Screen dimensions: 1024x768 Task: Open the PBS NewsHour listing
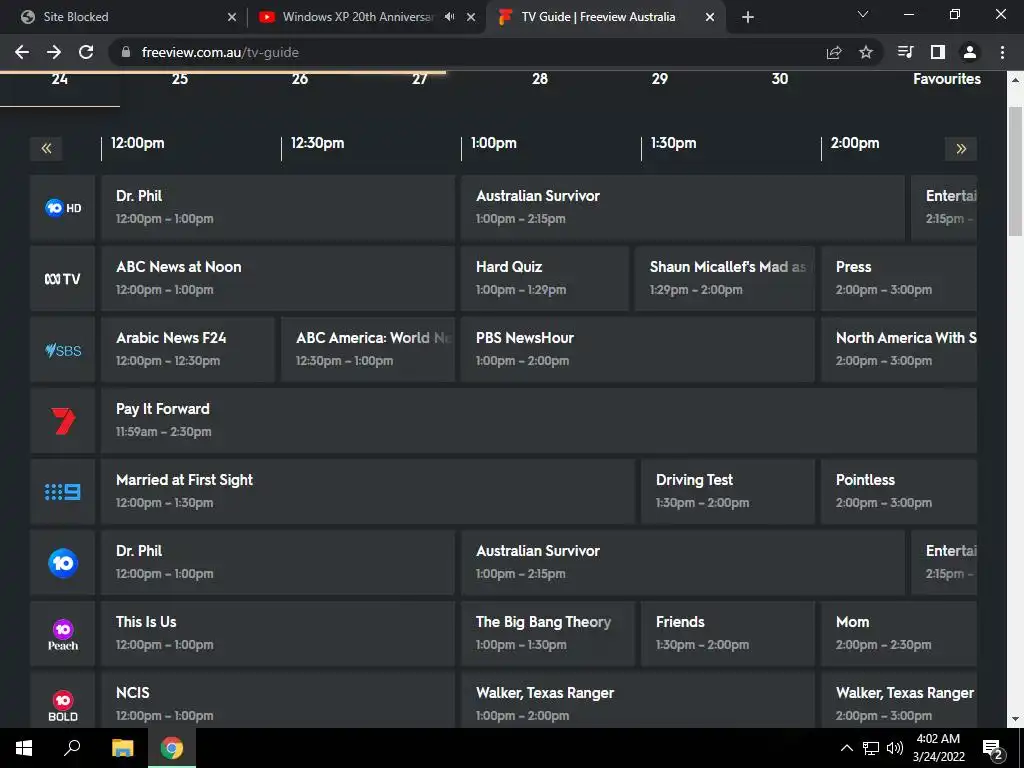pos(638,350)
